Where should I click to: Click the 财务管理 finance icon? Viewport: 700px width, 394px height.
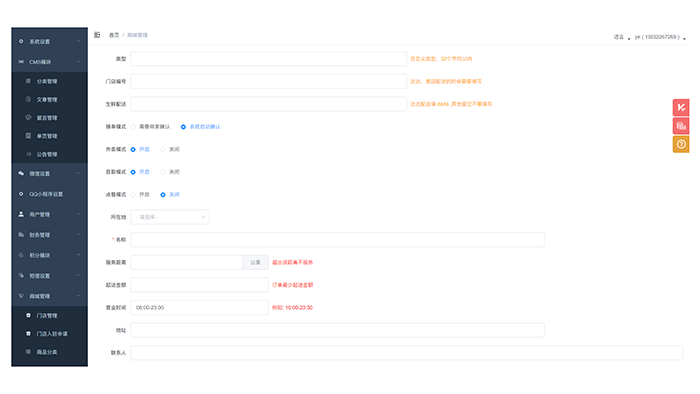pos(21,235)
